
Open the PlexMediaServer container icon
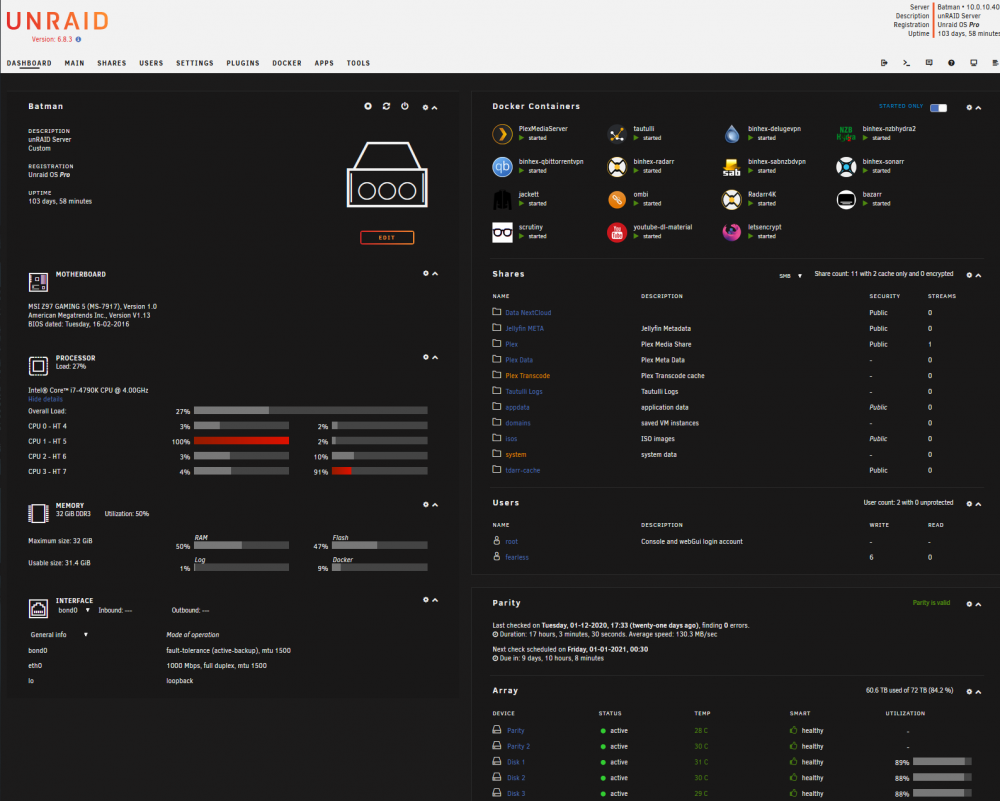[503, 134]
